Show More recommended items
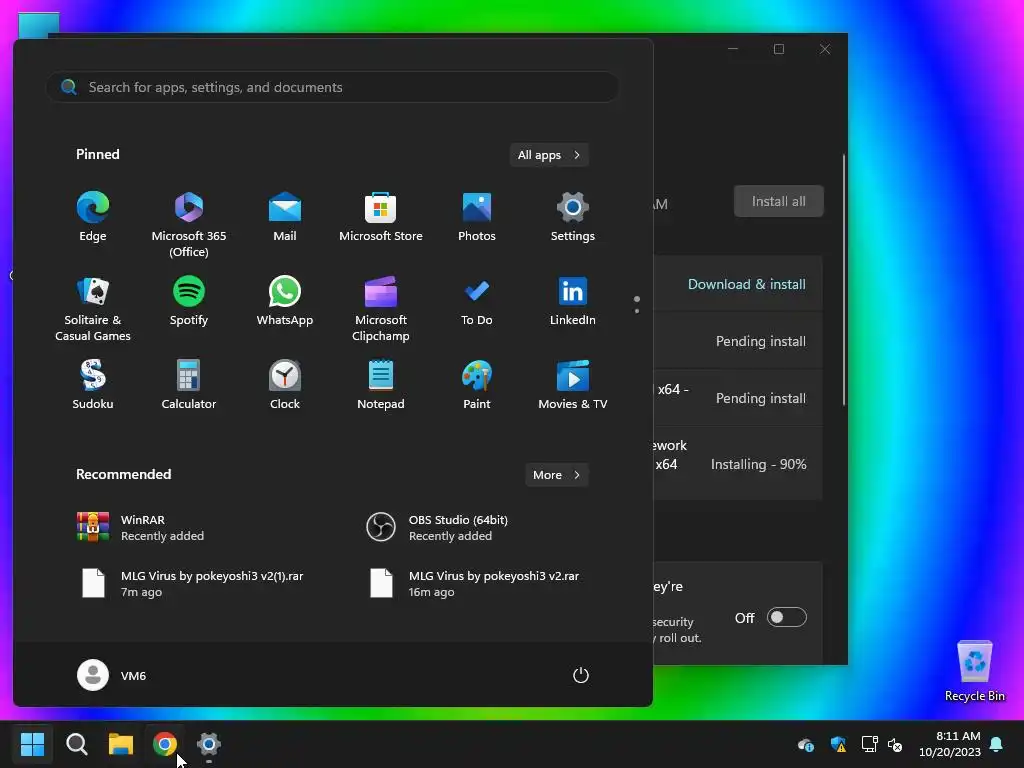The width and height of the screenshot is (1024, 768). point(556,475)
